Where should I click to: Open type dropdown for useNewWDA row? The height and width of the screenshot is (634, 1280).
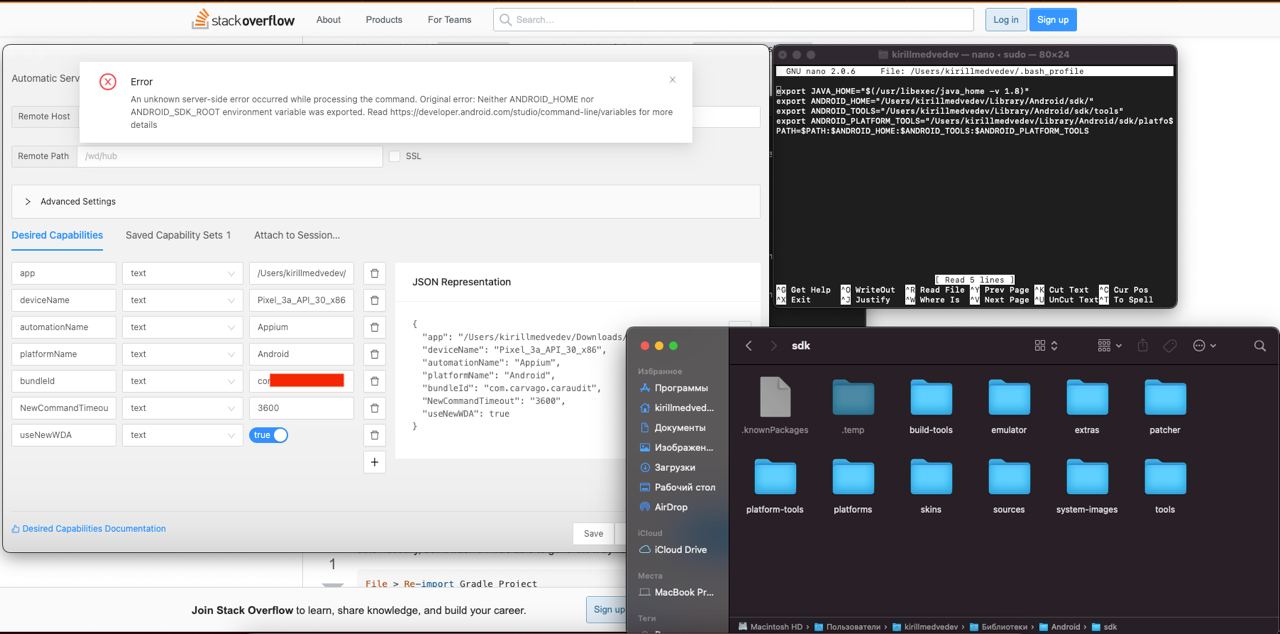click(x=182, y=435)
